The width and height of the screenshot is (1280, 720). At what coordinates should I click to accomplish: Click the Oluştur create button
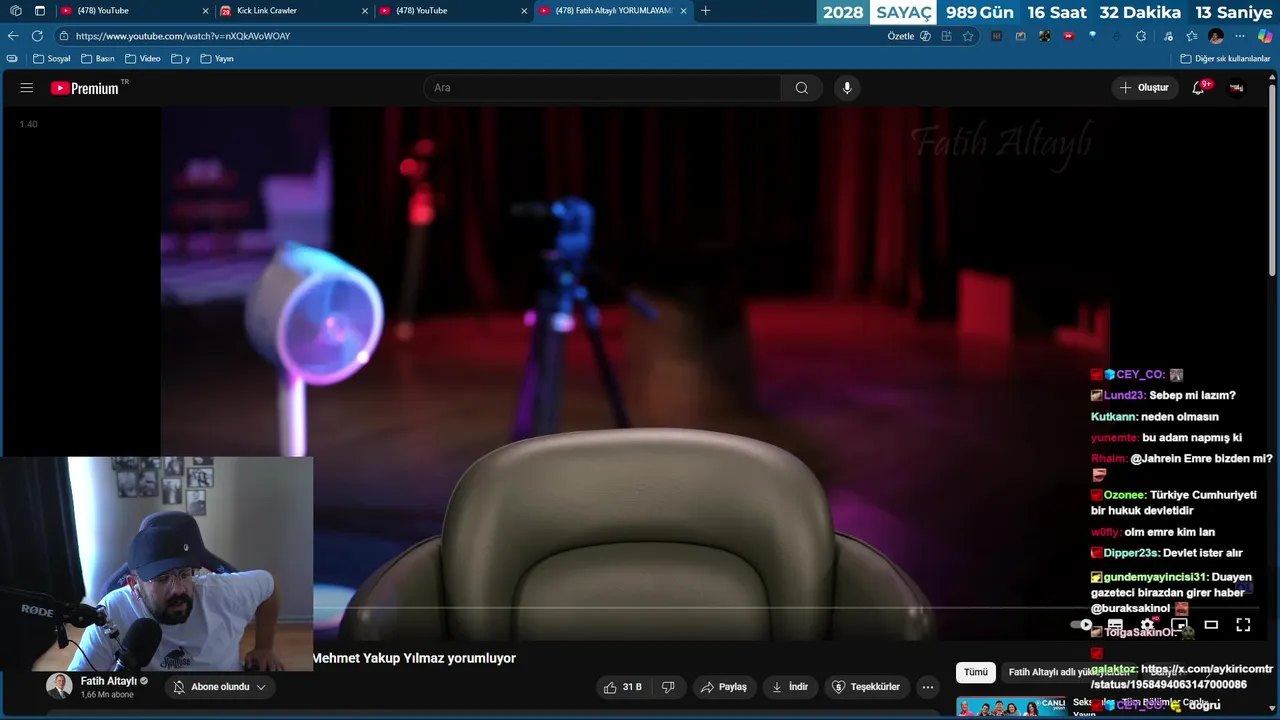[1144, 88]
